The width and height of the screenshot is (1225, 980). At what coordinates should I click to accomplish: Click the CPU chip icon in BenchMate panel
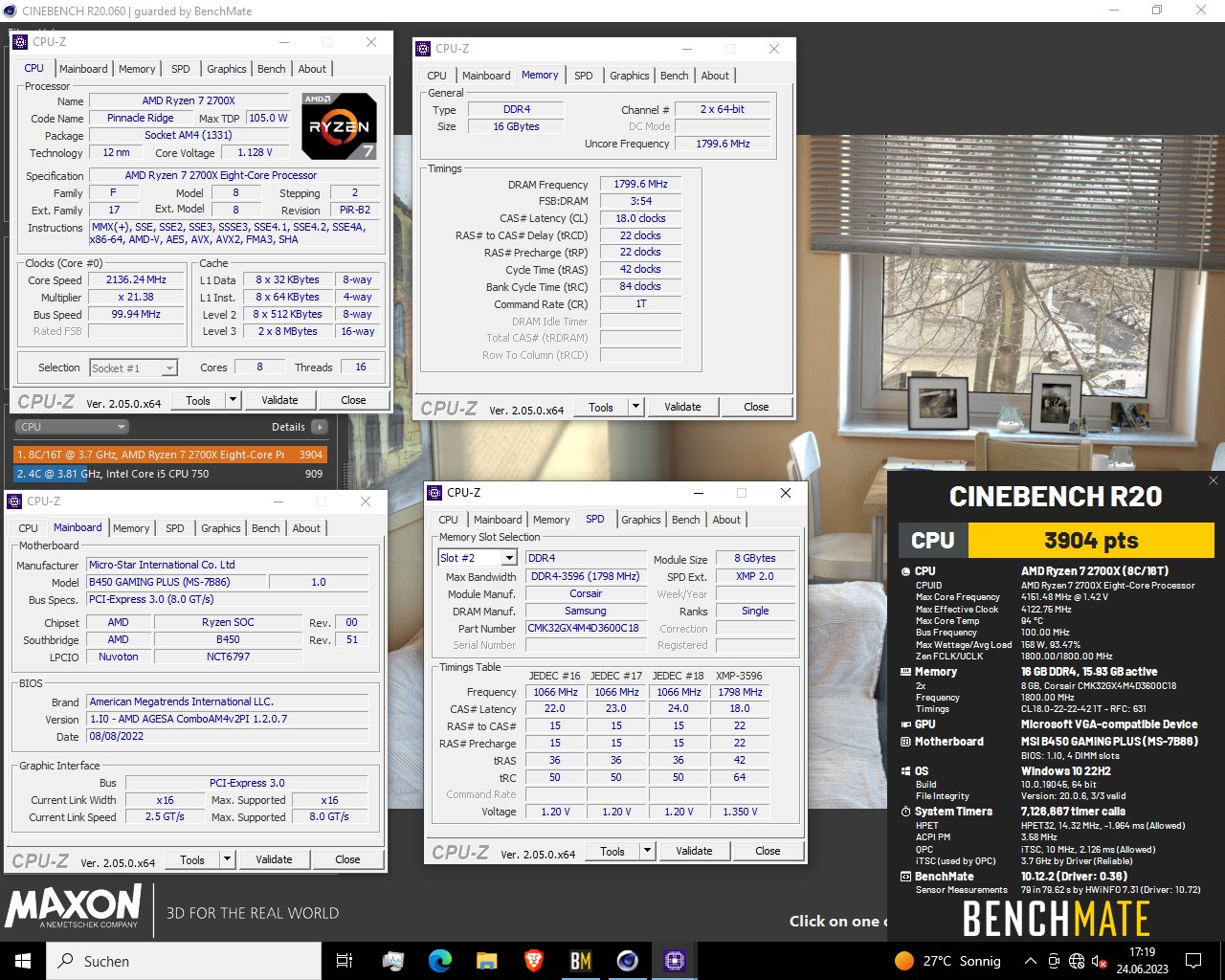coord(905,571)
